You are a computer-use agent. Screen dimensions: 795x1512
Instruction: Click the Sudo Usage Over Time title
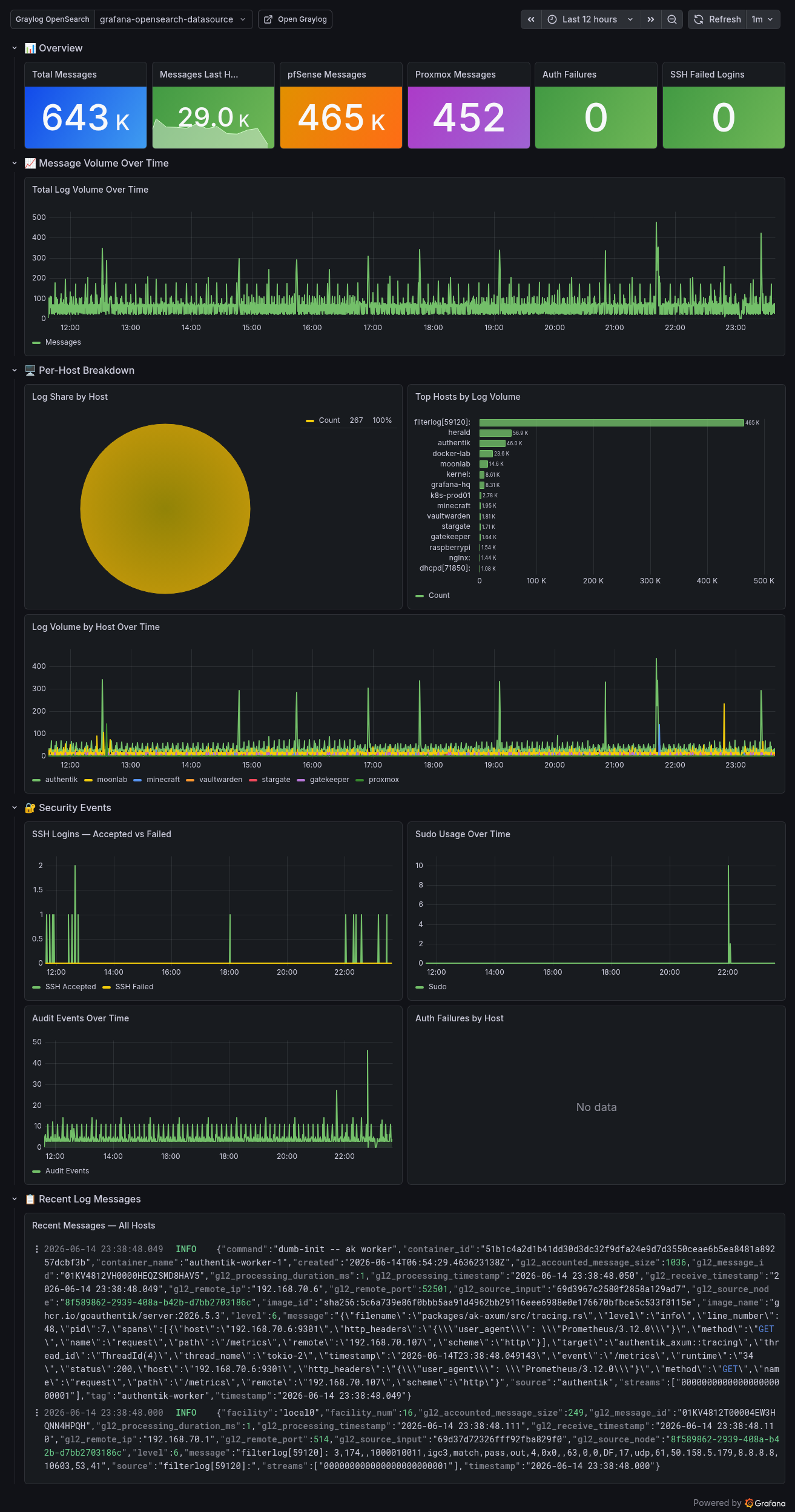click(463, 834)
